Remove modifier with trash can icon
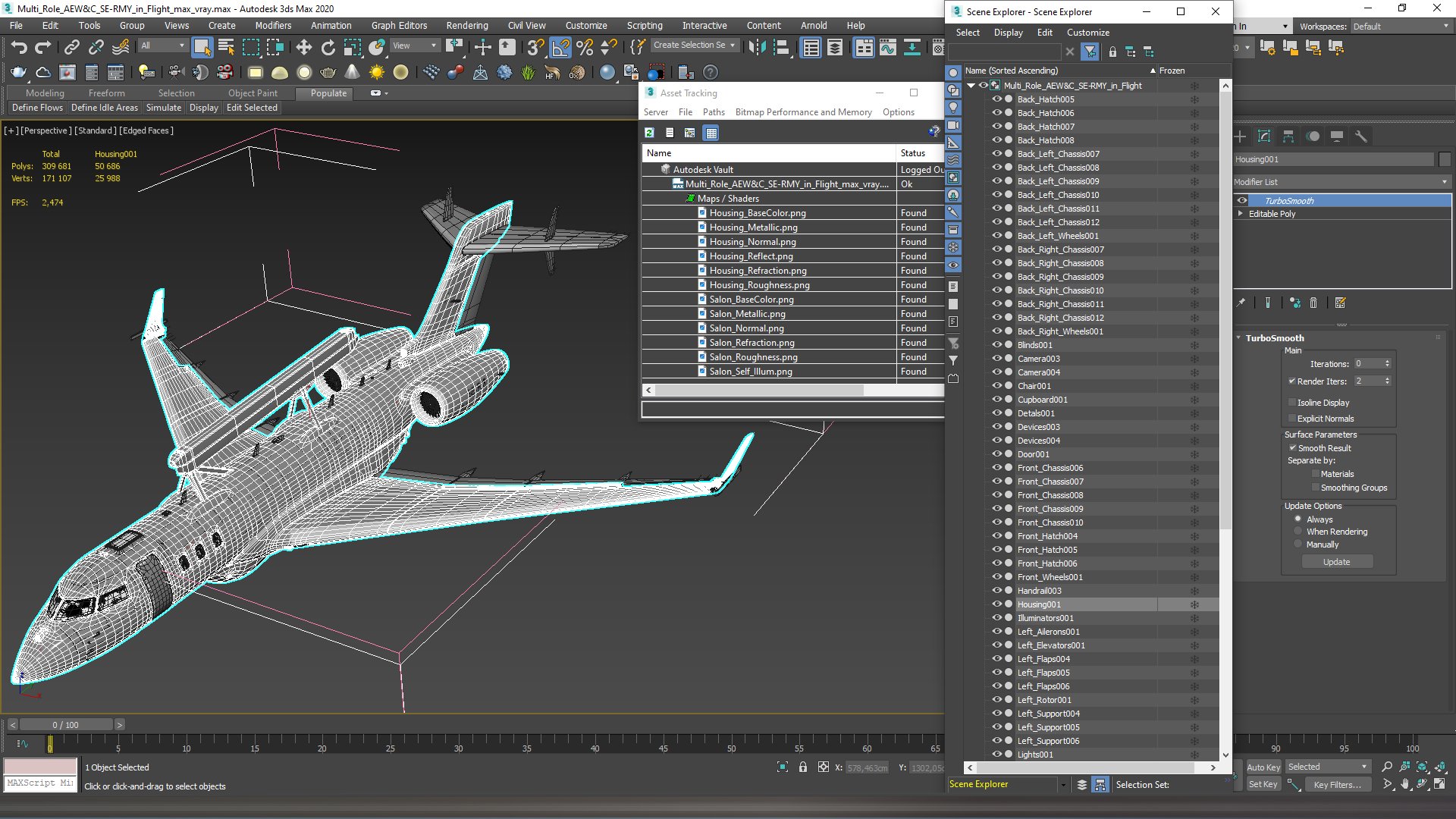1456x819 pixels. pos(1313,303)
